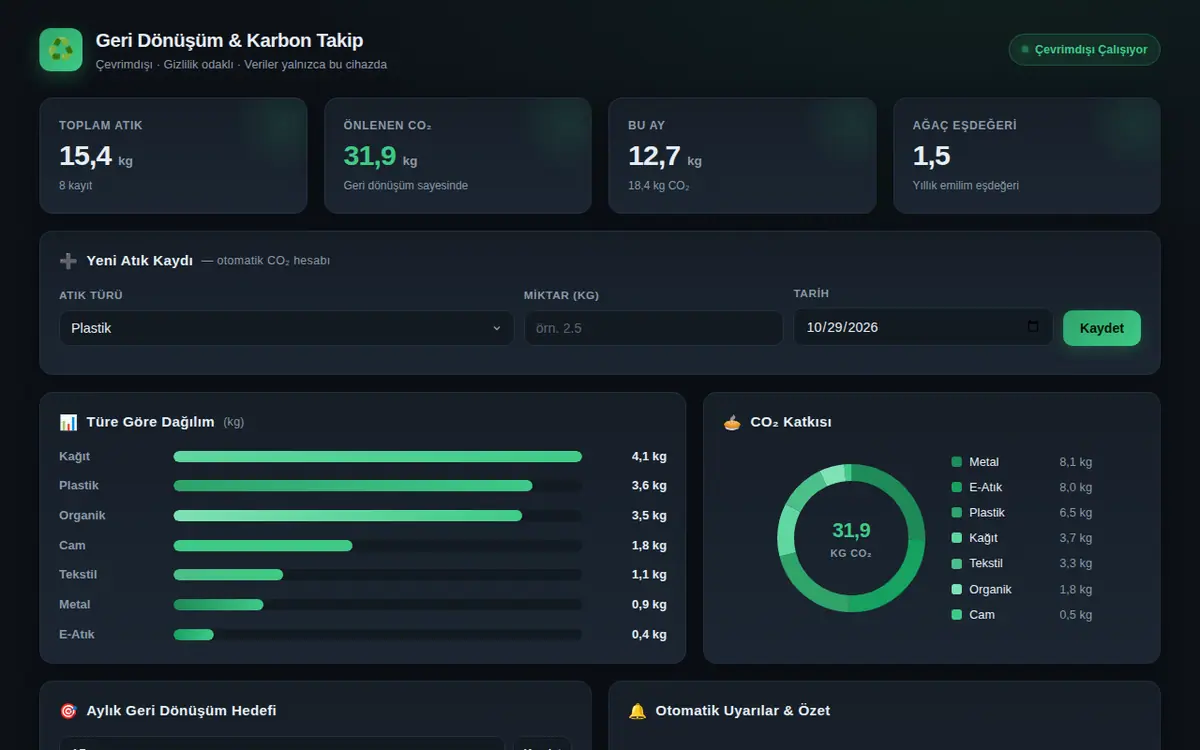
Task: Click the E-Atık distribution bar
Action: [x=194, y=635]
